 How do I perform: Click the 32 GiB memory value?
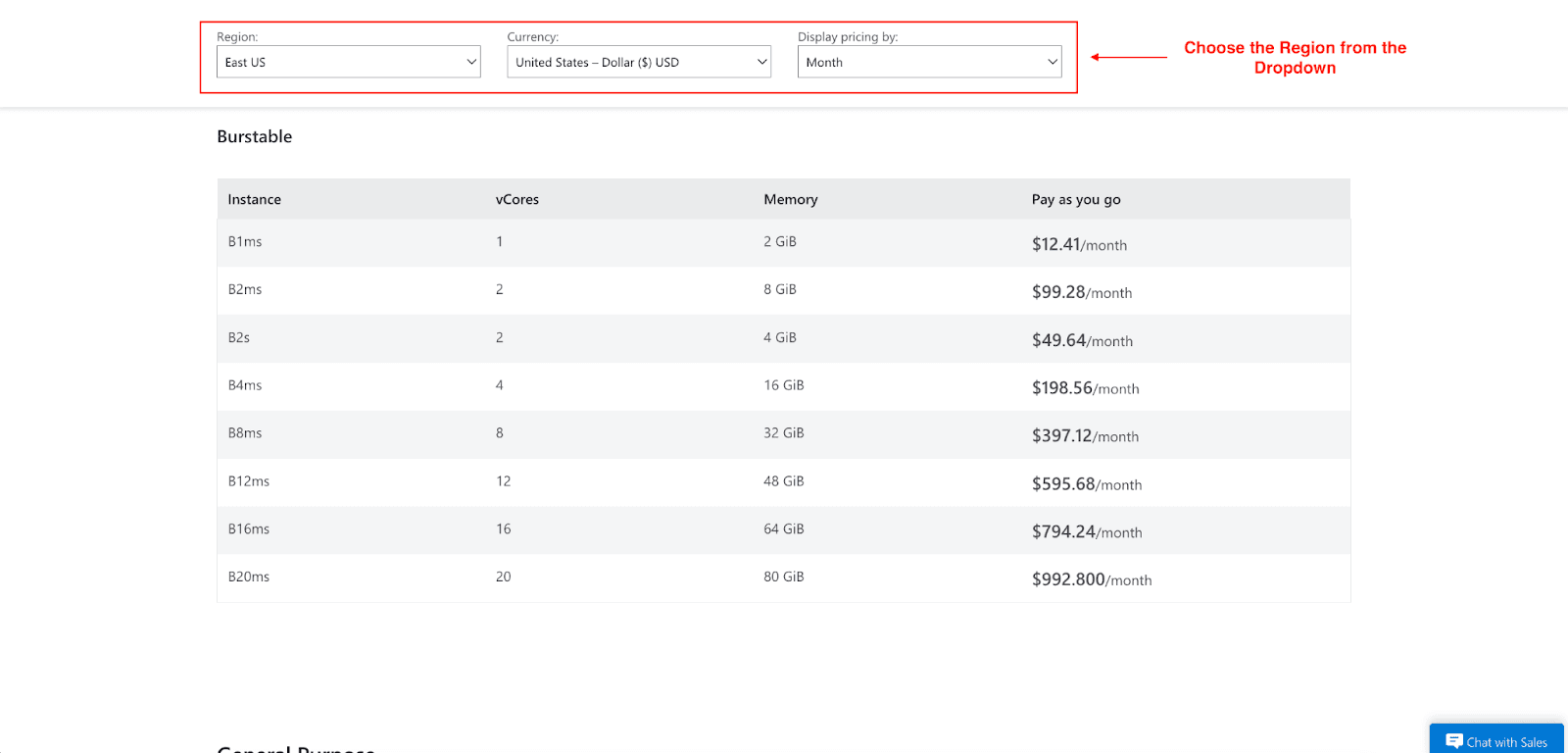784,432
